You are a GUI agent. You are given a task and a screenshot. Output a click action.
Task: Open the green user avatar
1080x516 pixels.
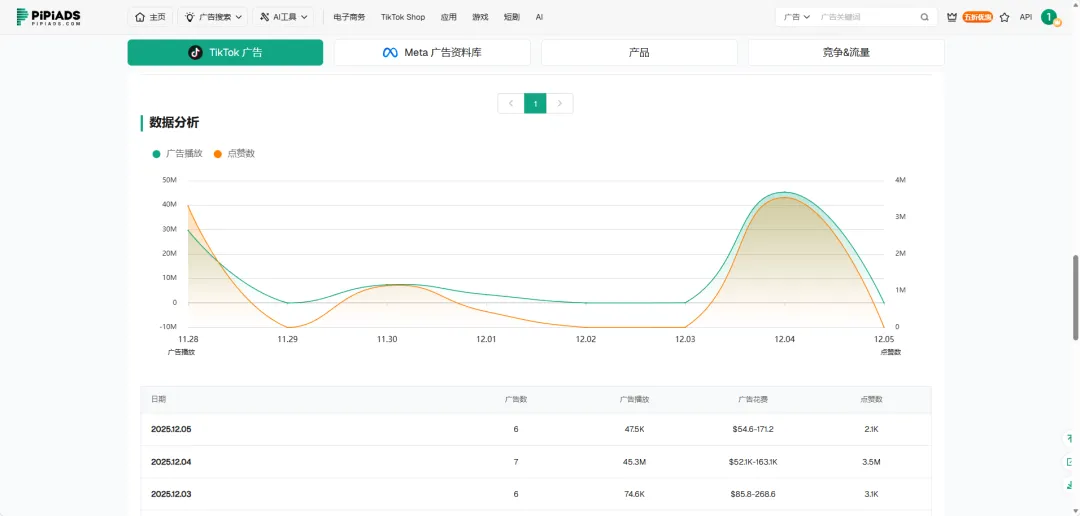pos(1048,17)
